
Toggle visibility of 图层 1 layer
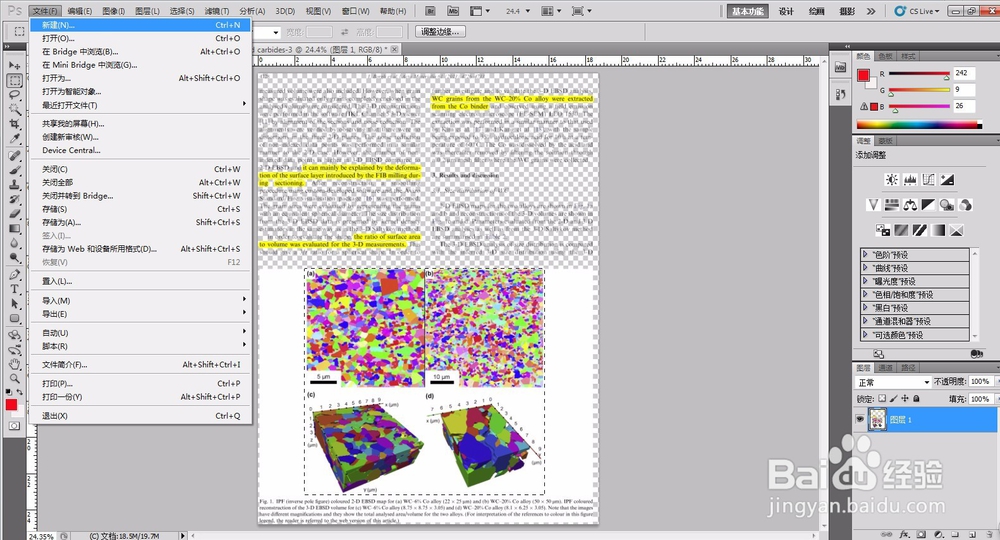pos(860,419)
